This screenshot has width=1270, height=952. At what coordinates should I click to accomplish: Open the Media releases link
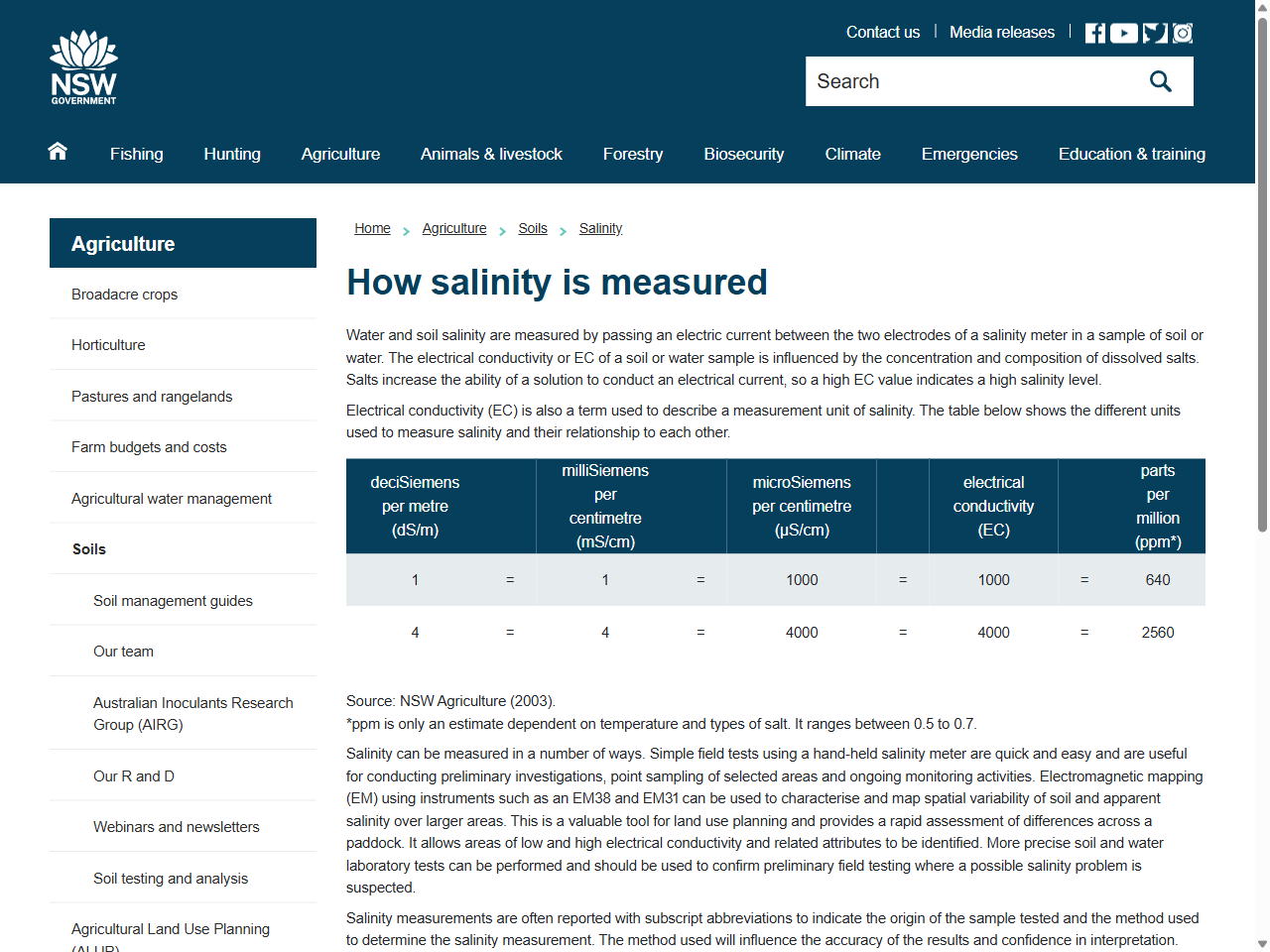coord(1002,32)
